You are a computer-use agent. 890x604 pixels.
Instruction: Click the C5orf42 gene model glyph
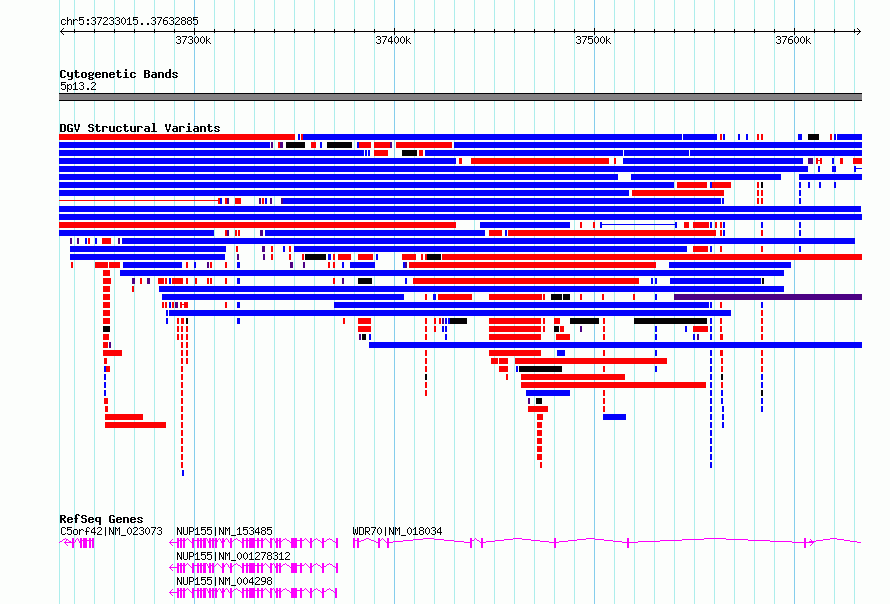click(x=77, y=543)
